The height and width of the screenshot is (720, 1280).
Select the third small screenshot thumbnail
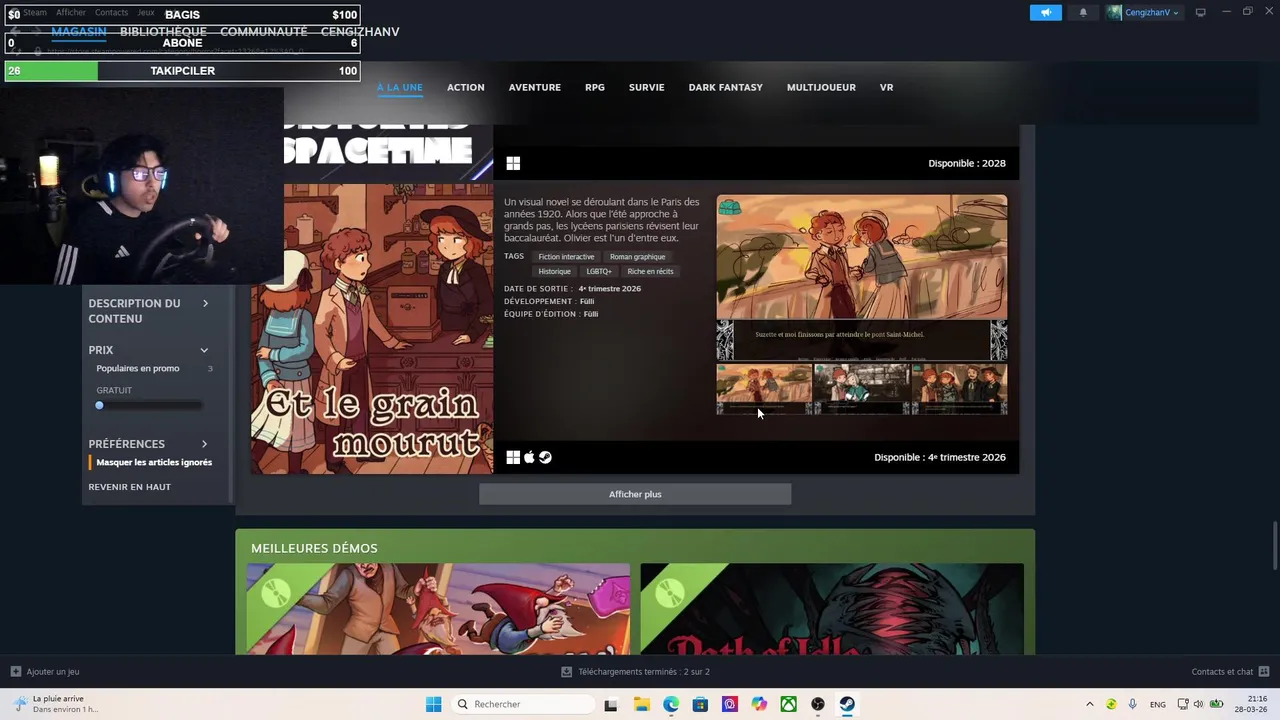tap(959, 389)
